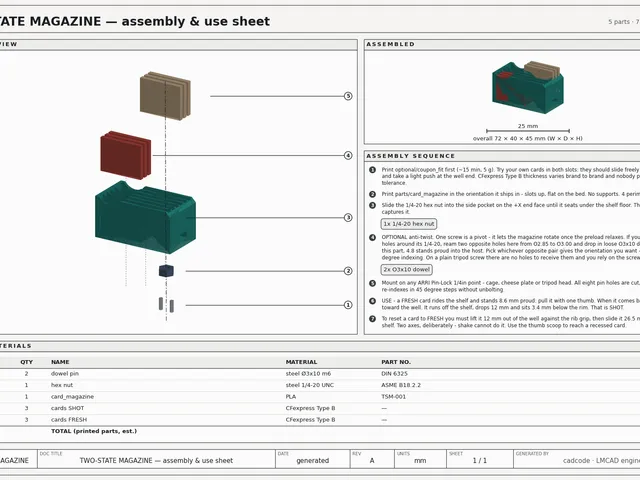This screenshot has width=640, height=480.
Task: Select the 'dowel pin' row name
Action: (65, 373)
